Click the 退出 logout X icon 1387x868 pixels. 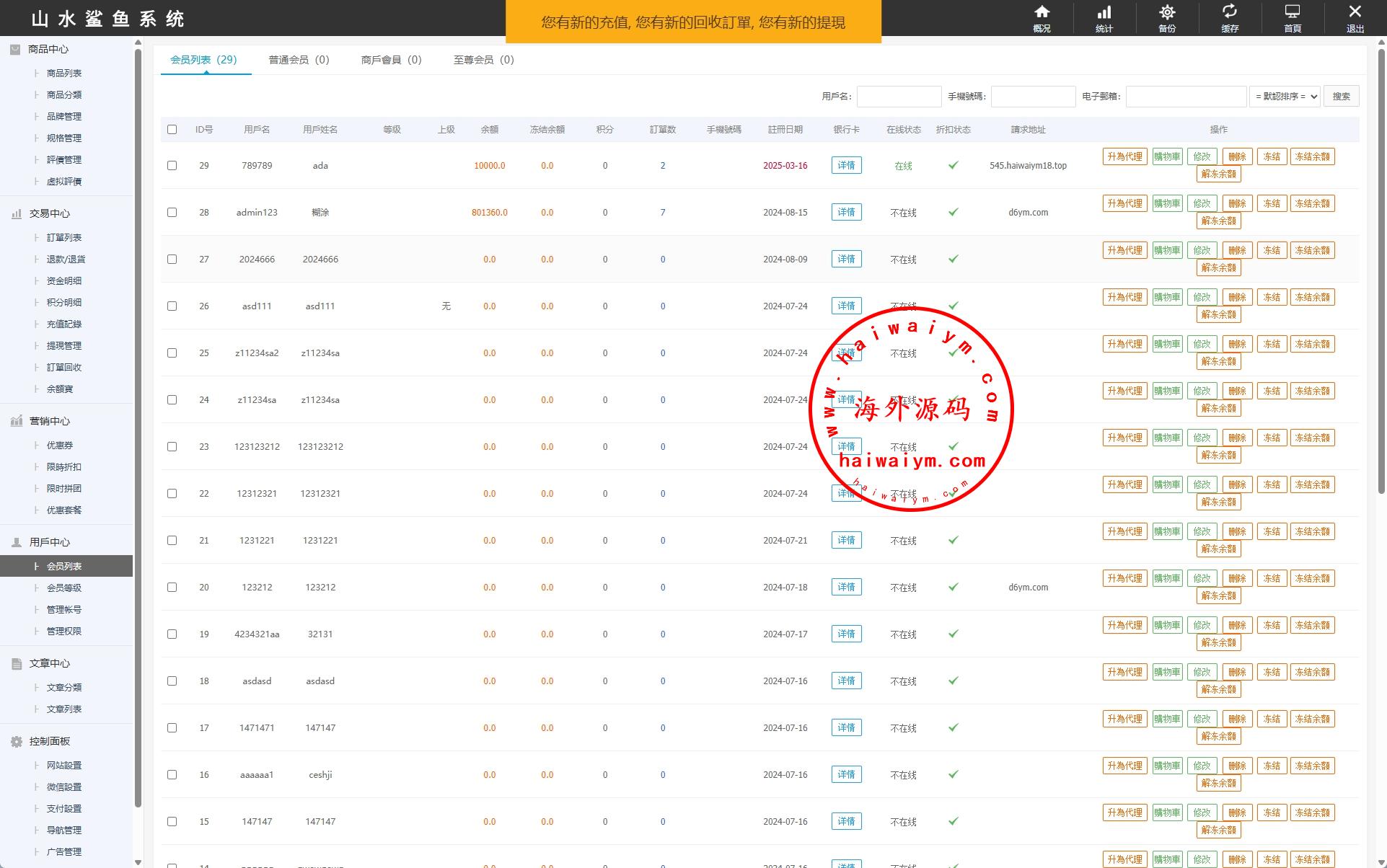1355,12
